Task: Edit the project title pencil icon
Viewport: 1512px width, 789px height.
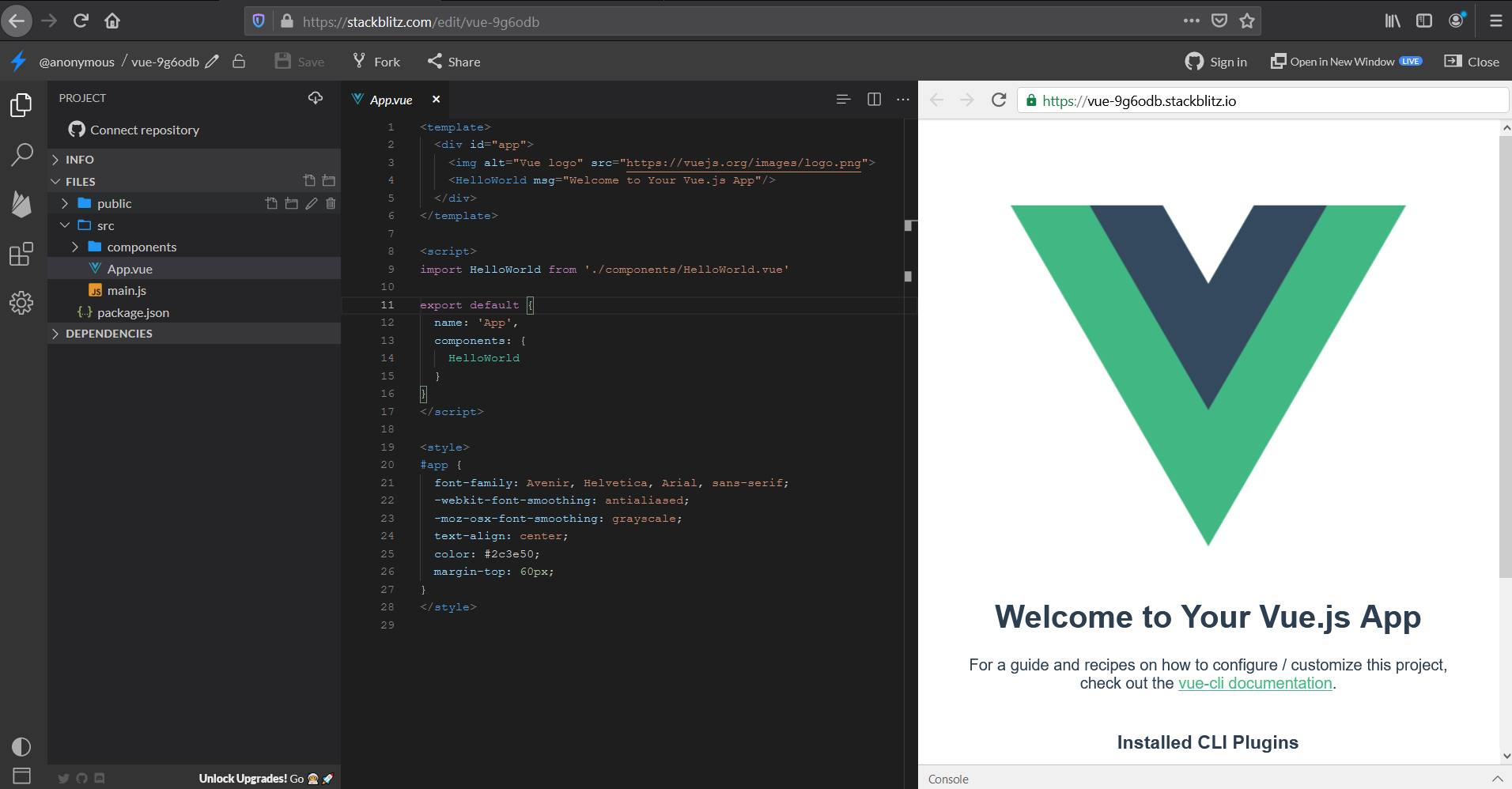Action: click(x=212, y=62)
